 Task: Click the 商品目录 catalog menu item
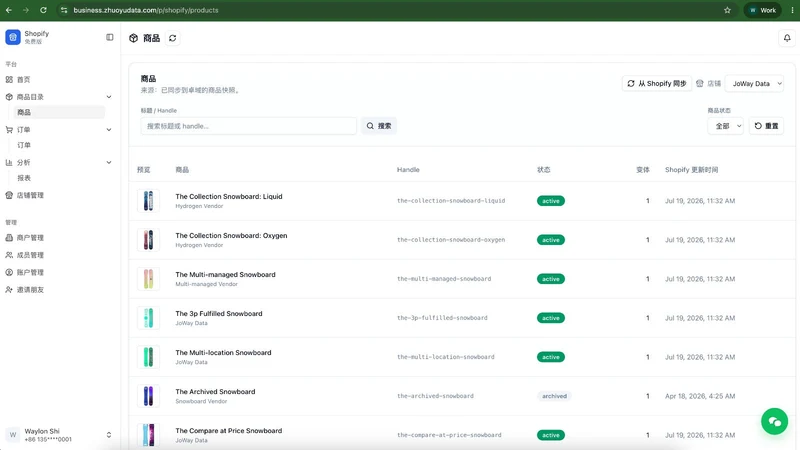click(x=30, y=97)
